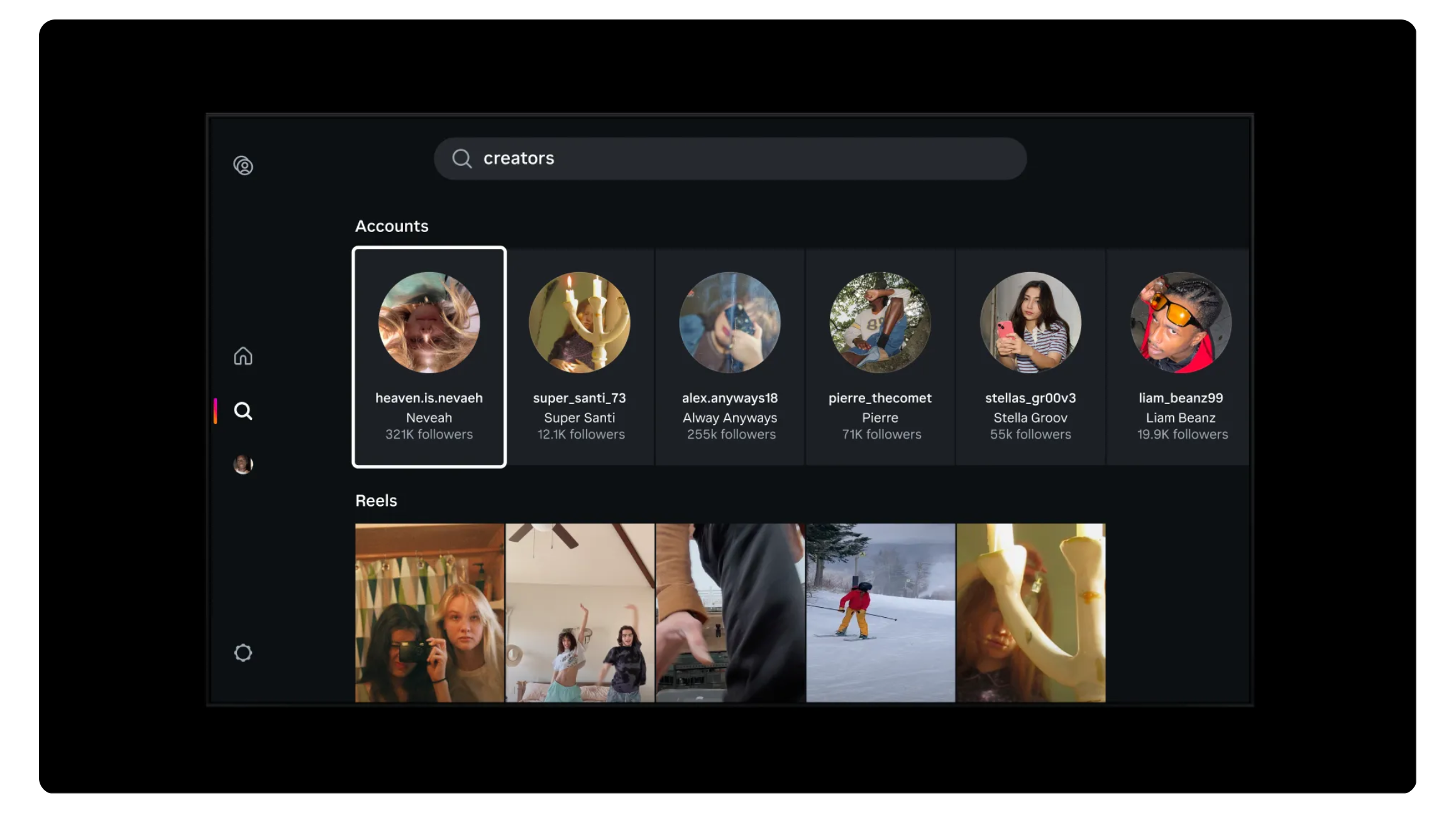1456x822 pixels.
Task: Open the profile avatar in the sidebar
Action: tap(243, 464)
